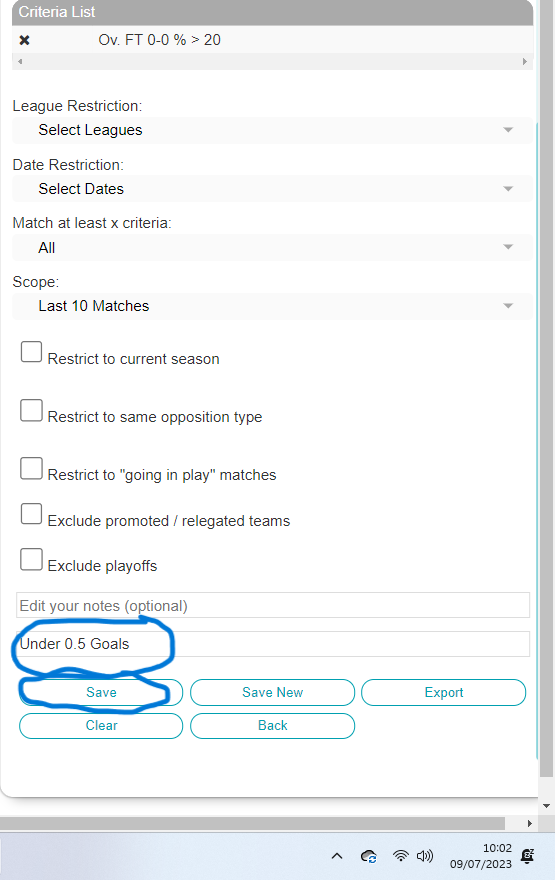Open the Wi-Fi network tray icon
555x880 pixels.
(x=401, y=856)
